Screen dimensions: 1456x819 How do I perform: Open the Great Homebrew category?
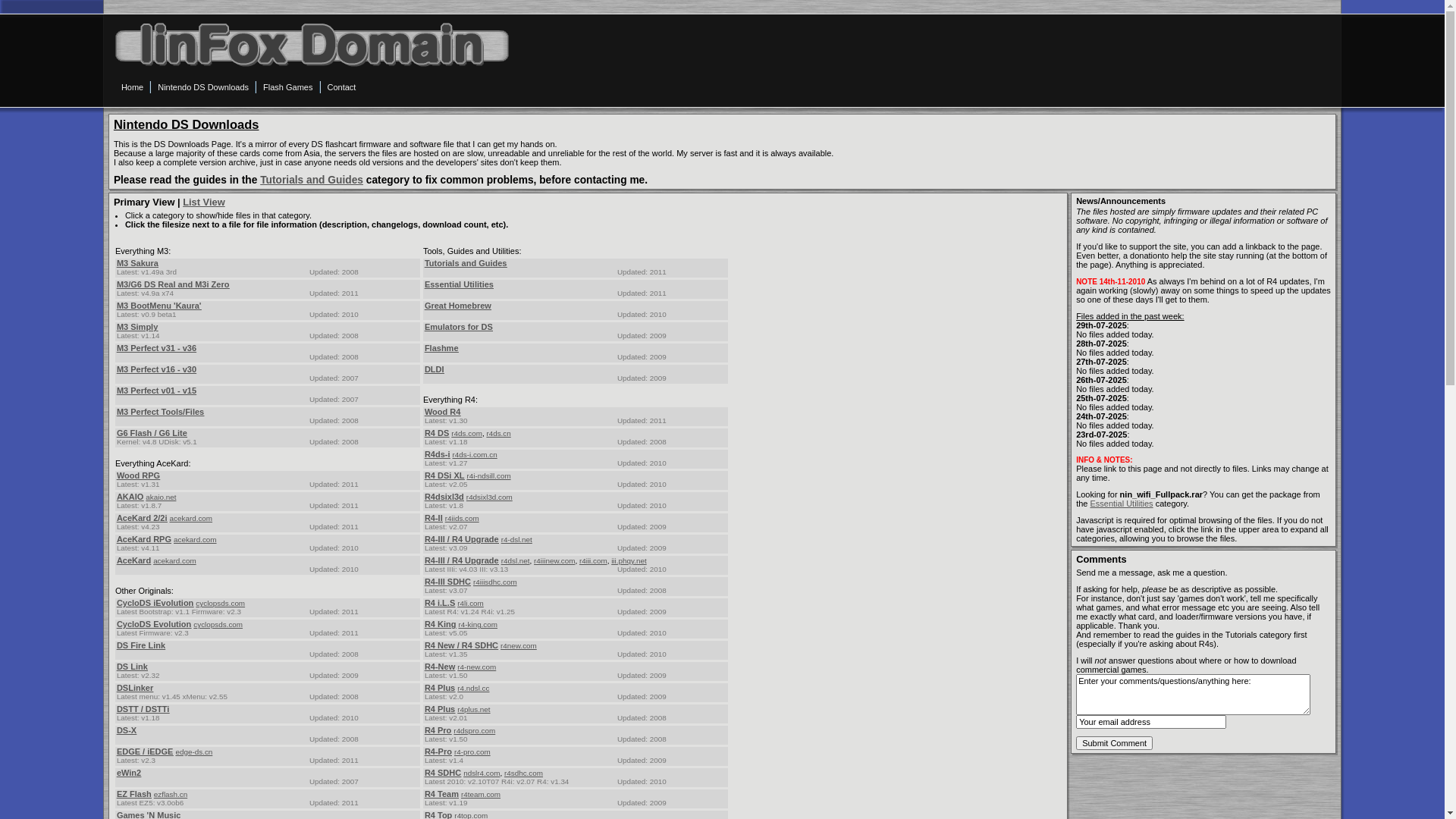pos(458,306)
